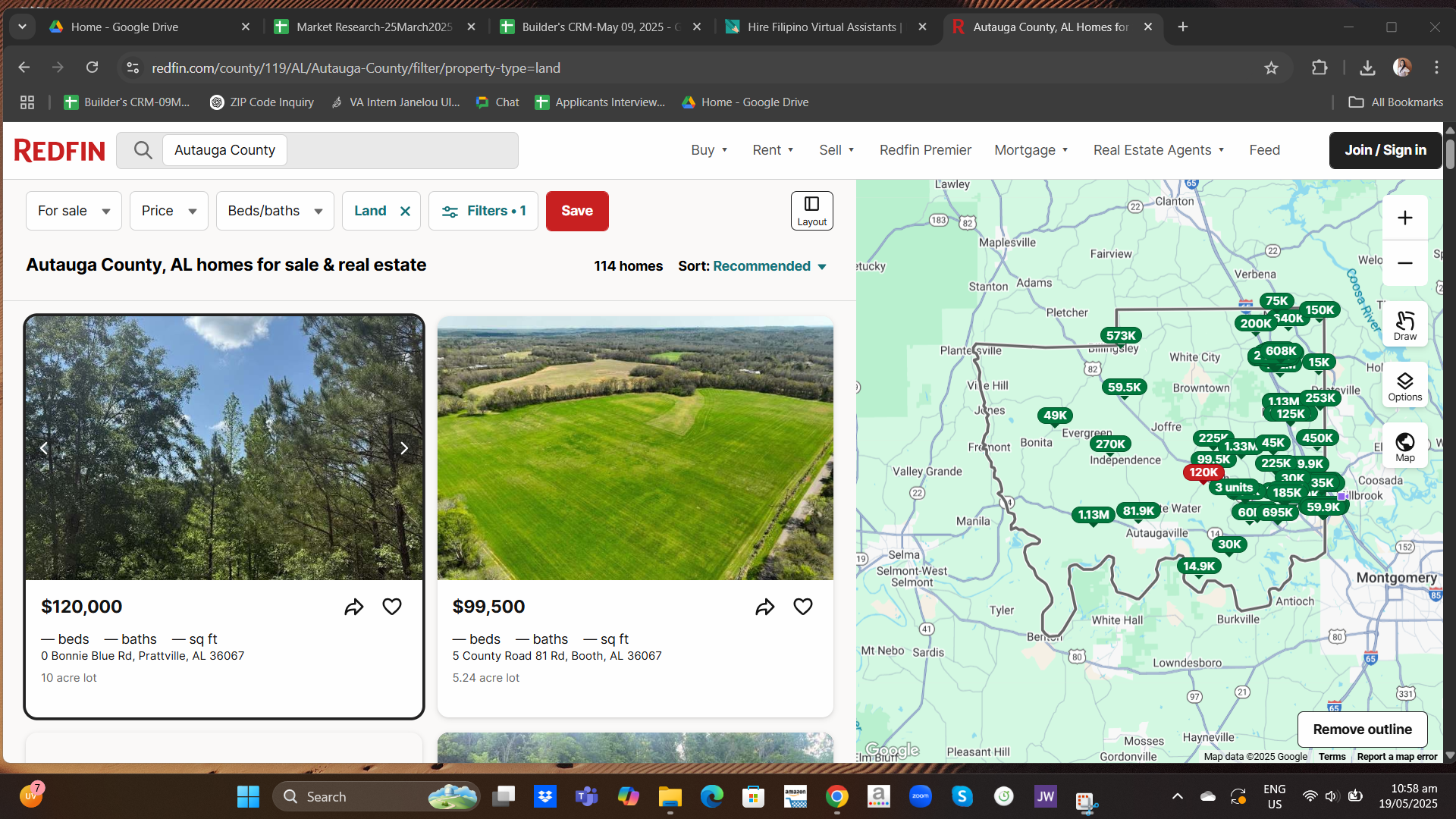Open the Price filter dropdown
This screenshot has width=1456, height=819.
click(x=168, y=211)
